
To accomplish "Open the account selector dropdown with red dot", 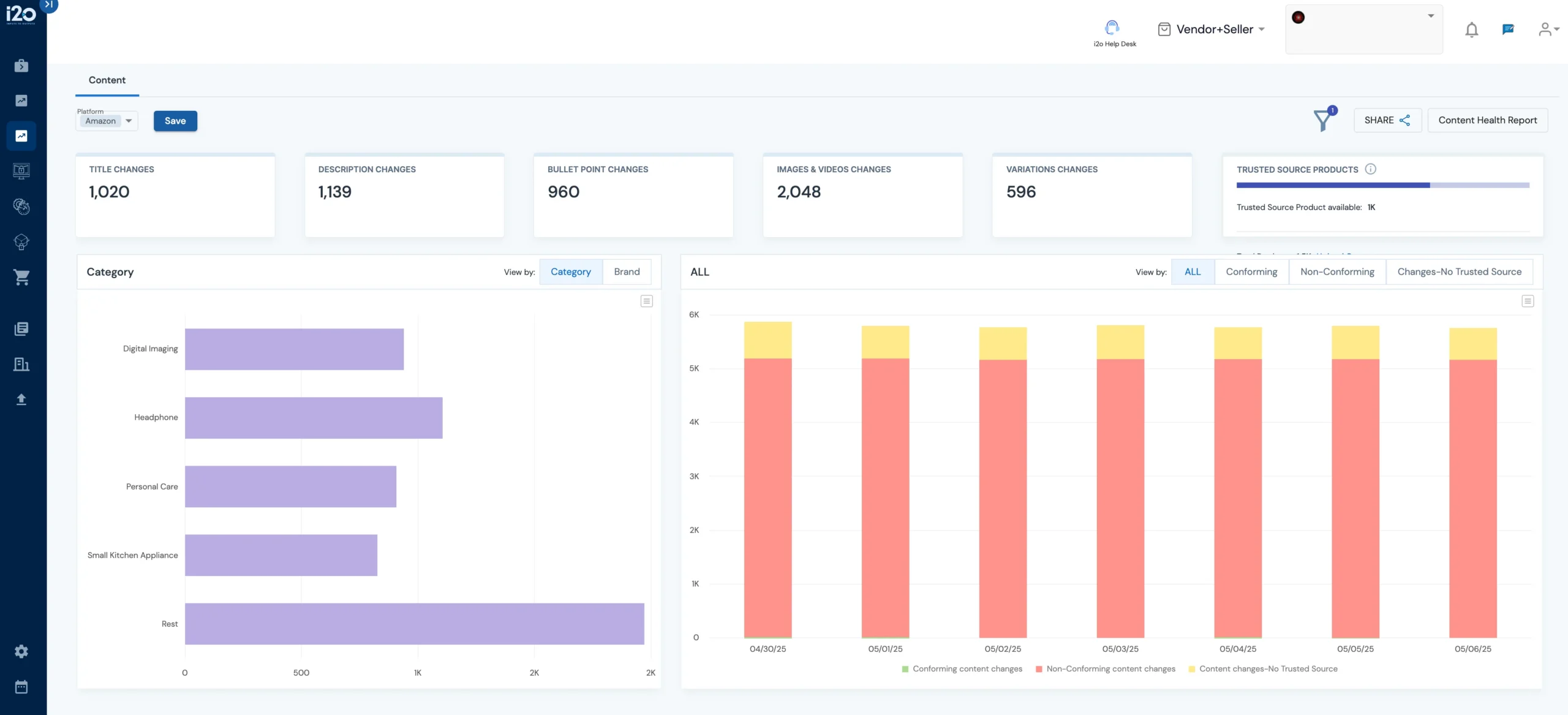I will pyautogui.click(x=1363, y=29).
